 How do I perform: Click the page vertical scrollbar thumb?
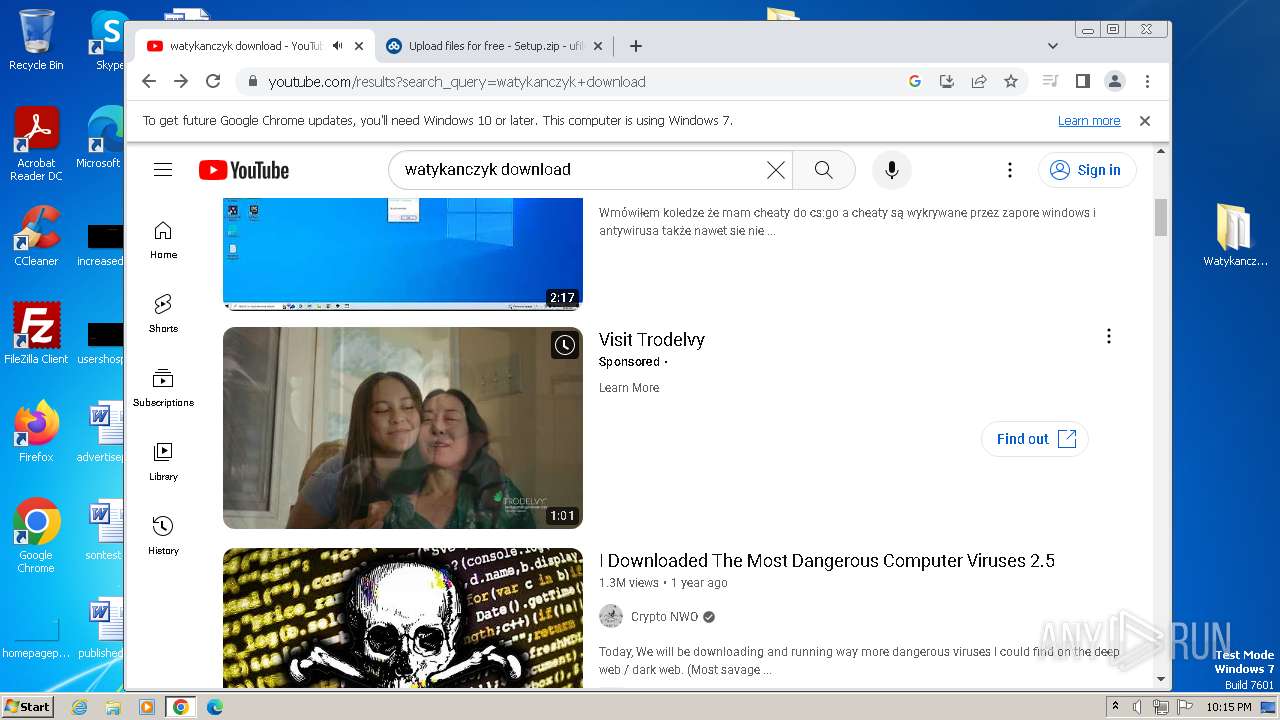(1161, 217)
